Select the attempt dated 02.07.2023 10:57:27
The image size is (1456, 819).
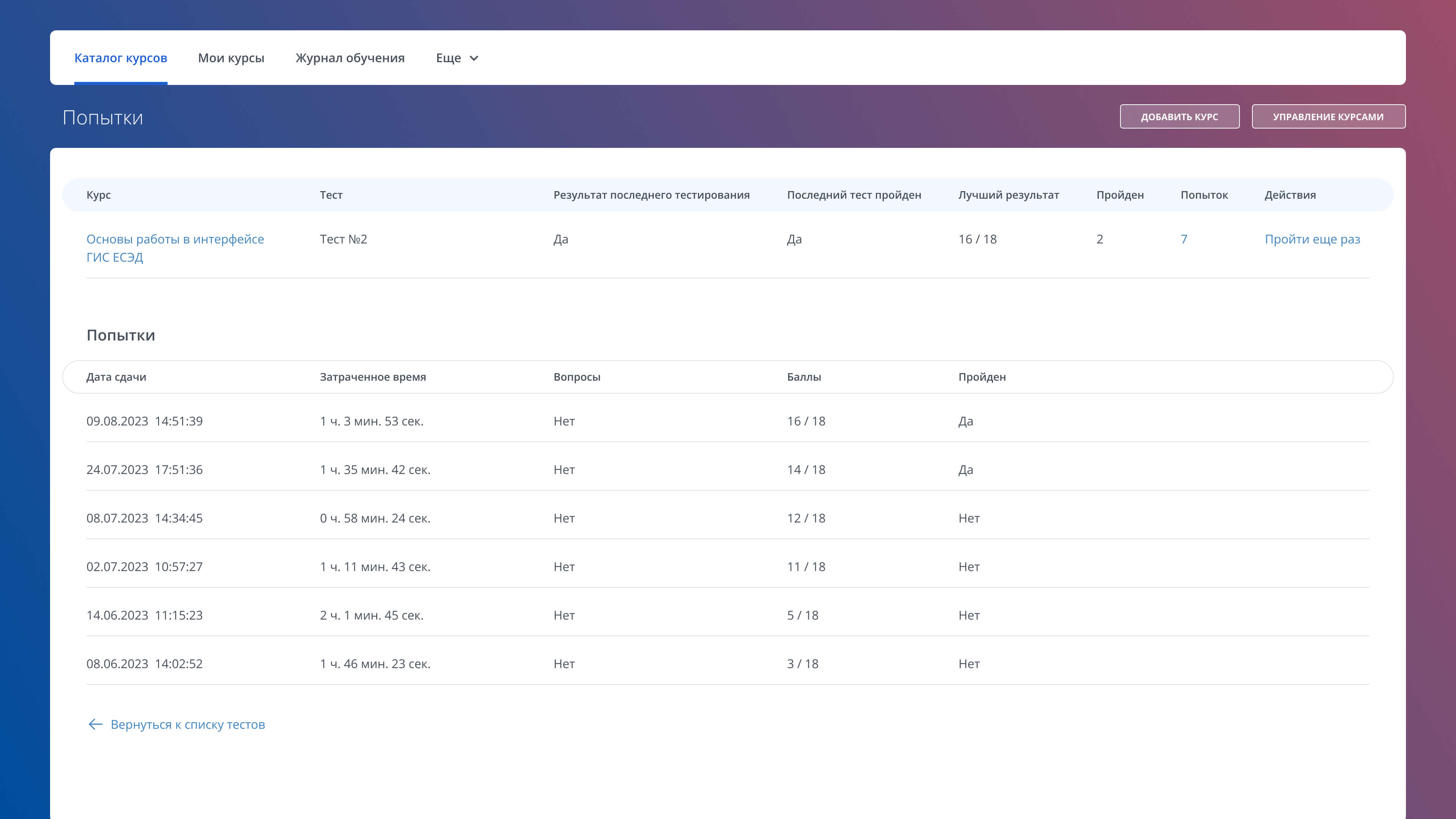click(x=144, y=566)
